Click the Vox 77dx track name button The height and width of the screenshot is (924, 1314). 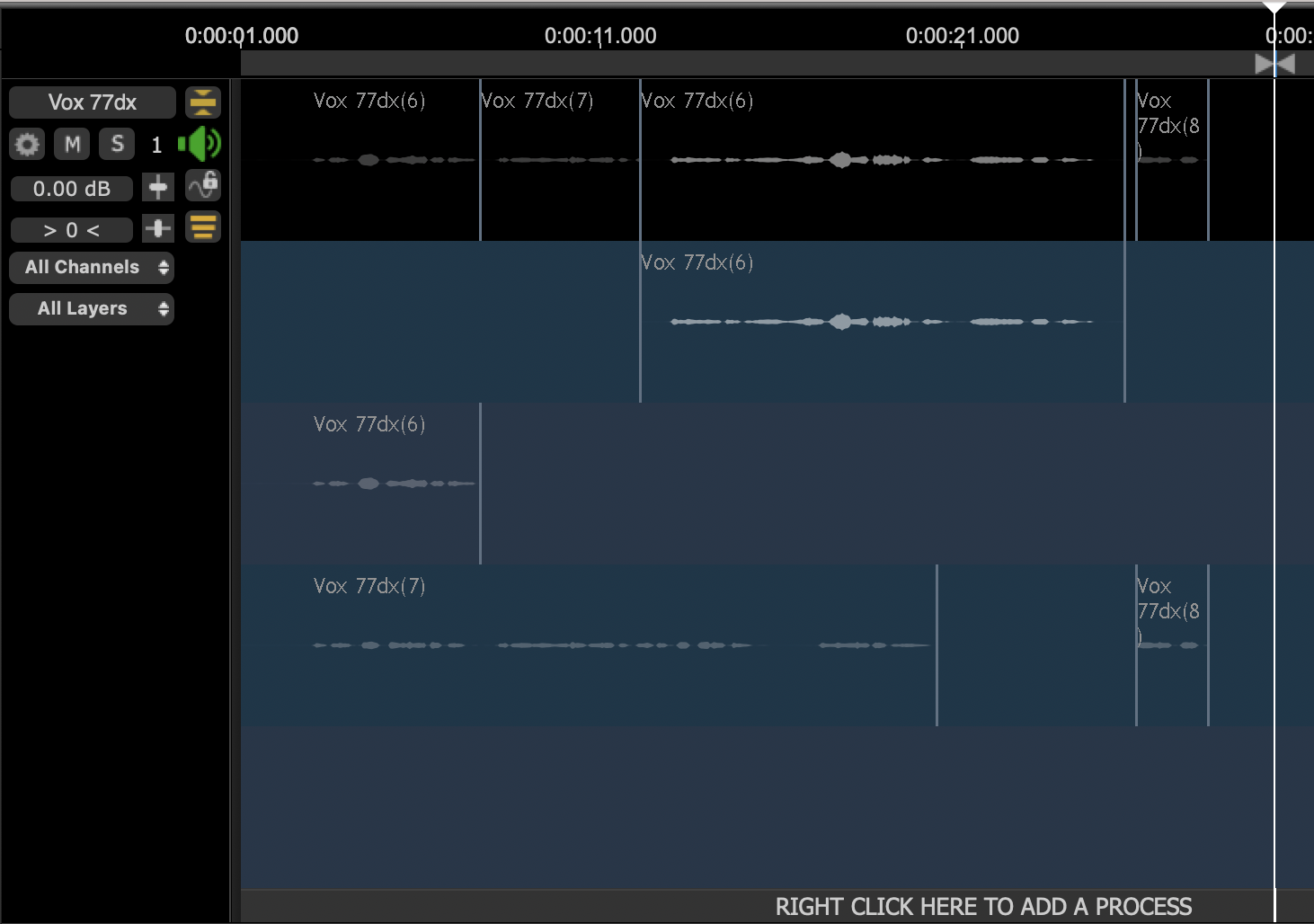92,102
